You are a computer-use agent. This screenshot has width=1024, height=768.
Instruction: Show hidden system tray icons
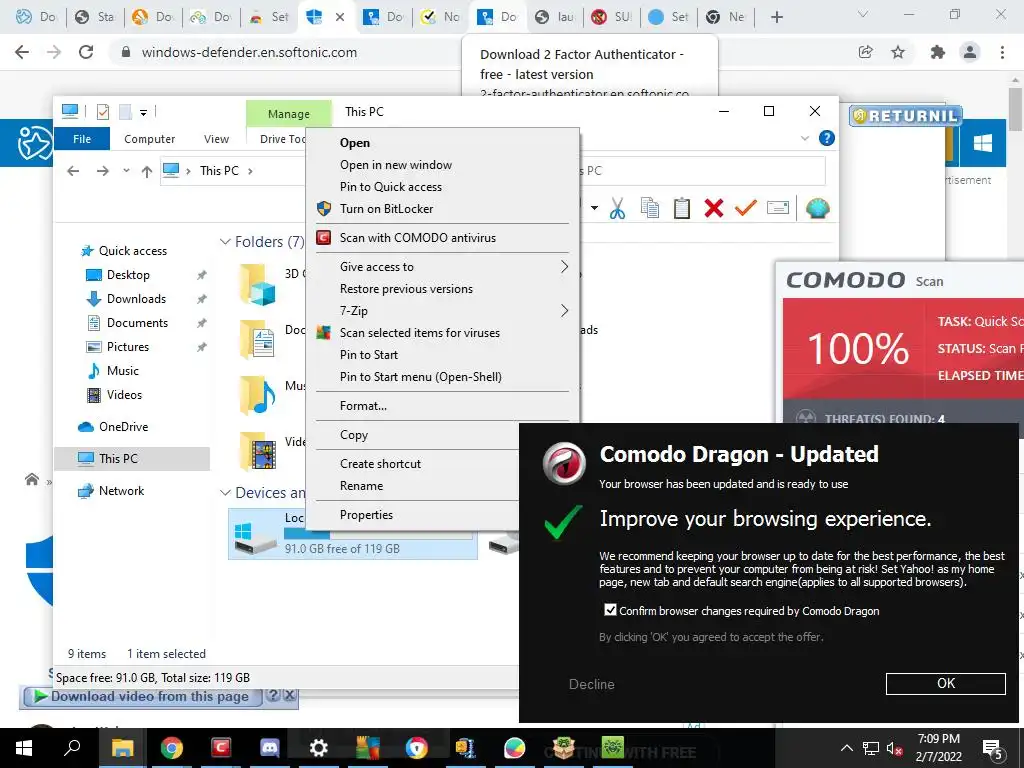[x=846, y=748]
